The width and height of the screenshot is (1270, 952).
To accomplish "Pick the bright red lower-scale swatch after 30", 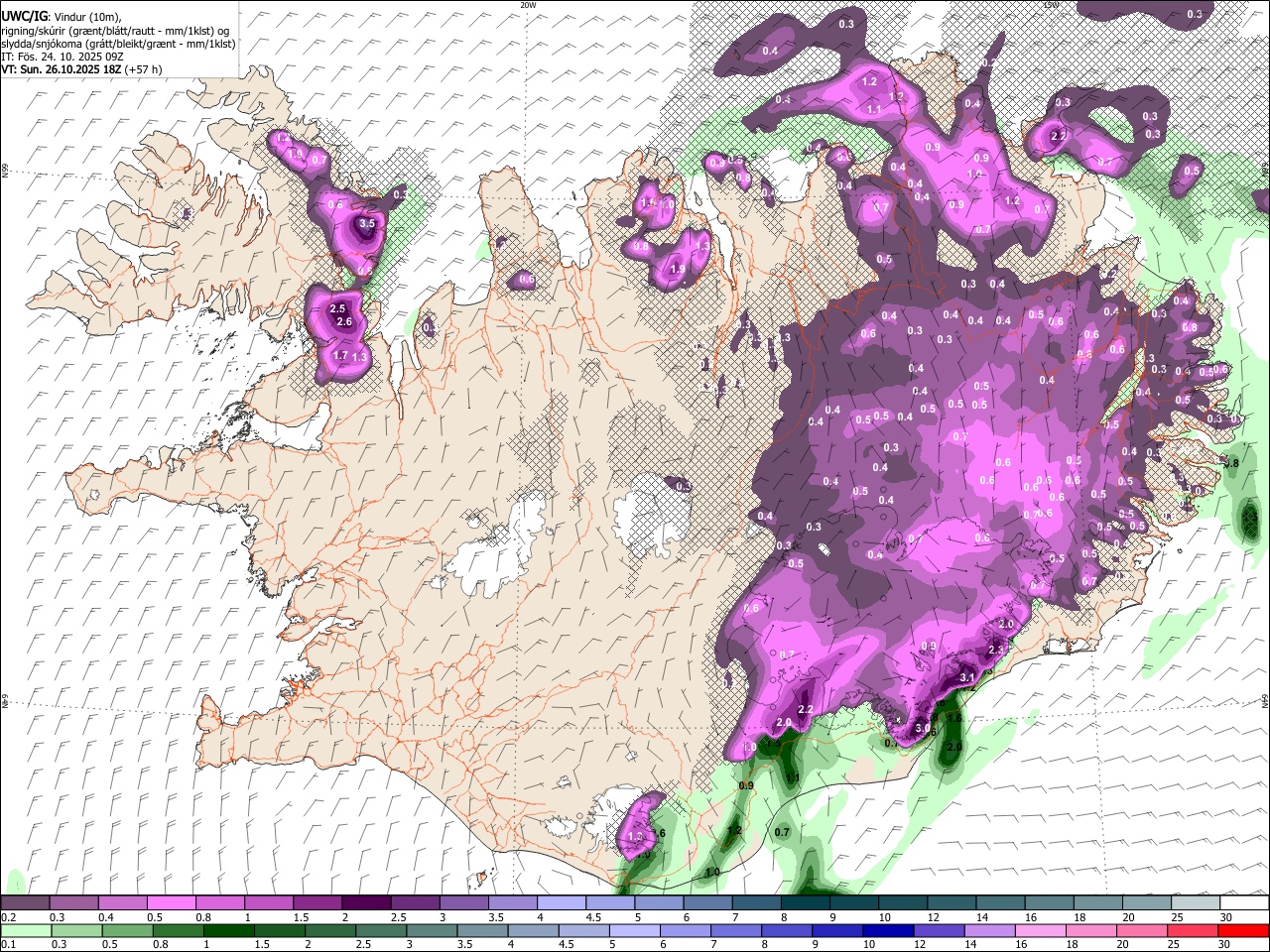I will click(x=1244, y=930).
